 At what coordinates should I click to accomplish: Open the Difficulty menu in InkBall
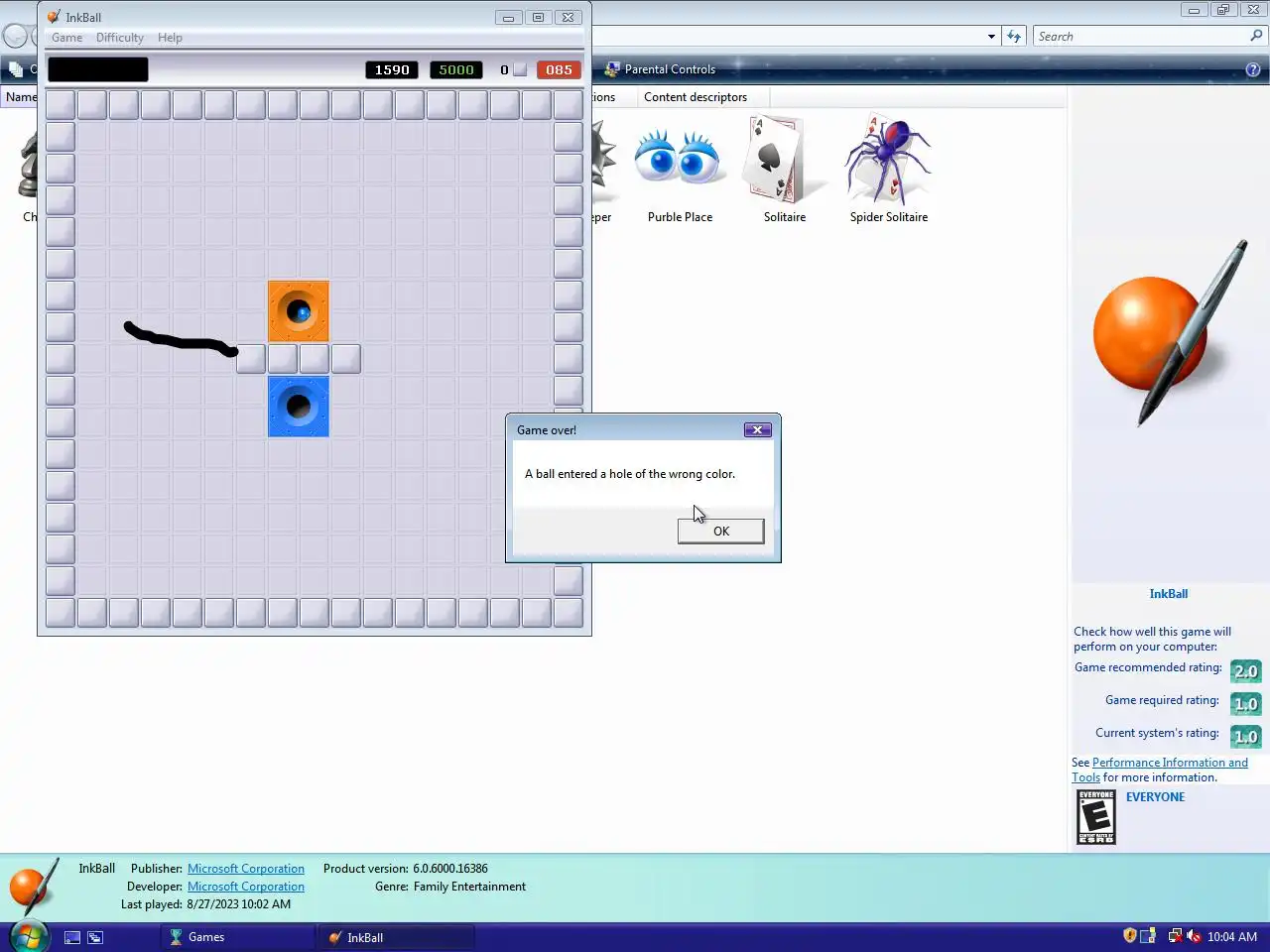(x=120, y=38)
